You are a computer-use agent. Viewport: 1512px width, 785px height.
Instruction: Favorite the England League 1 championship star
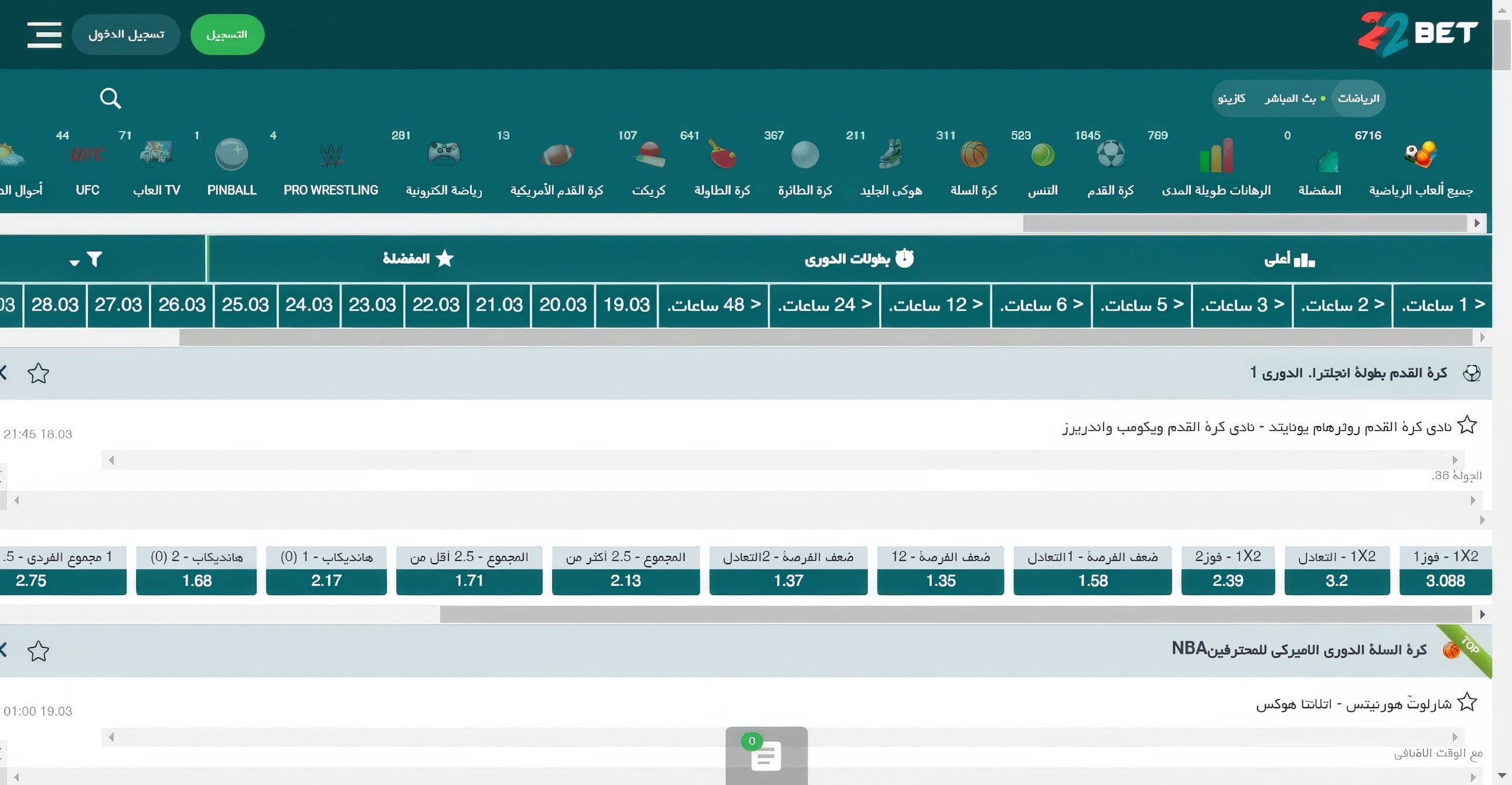(x=38, y=373)
